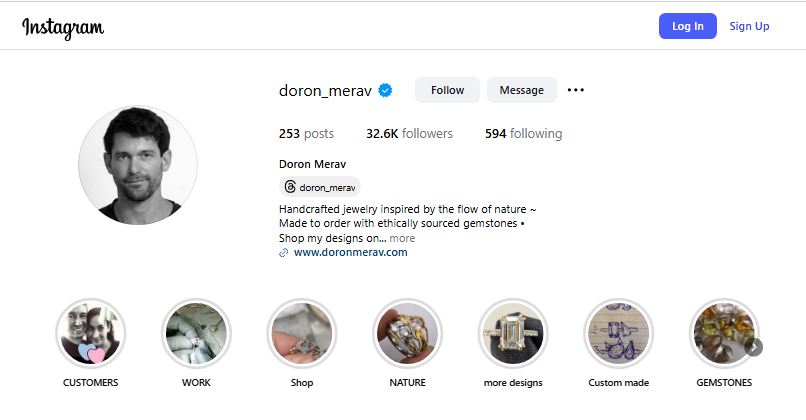Click the Message button
806x420 pixels.
[x=521, y=90]
